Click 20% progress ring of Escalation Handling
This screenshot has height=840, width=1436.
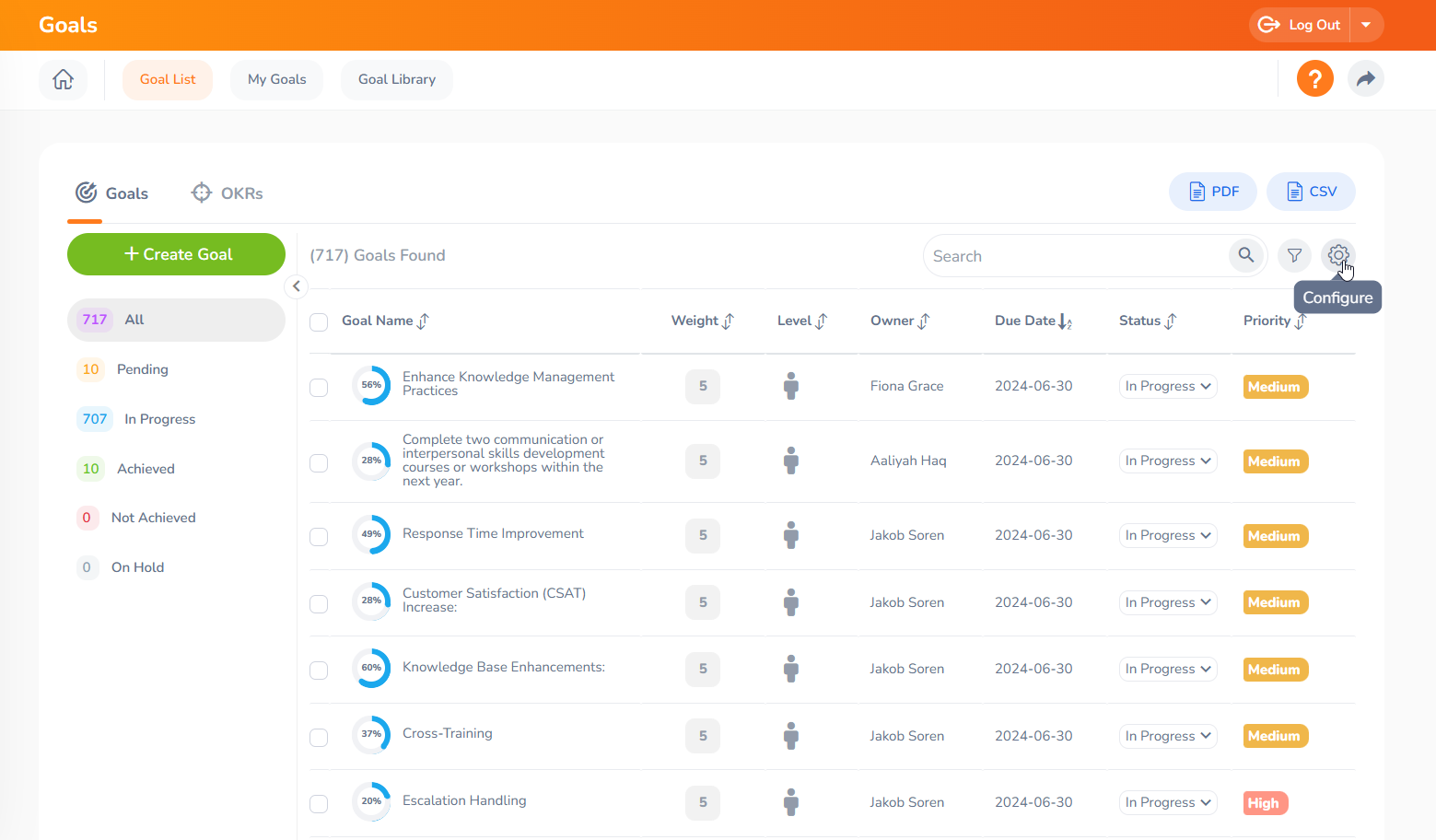371,801
